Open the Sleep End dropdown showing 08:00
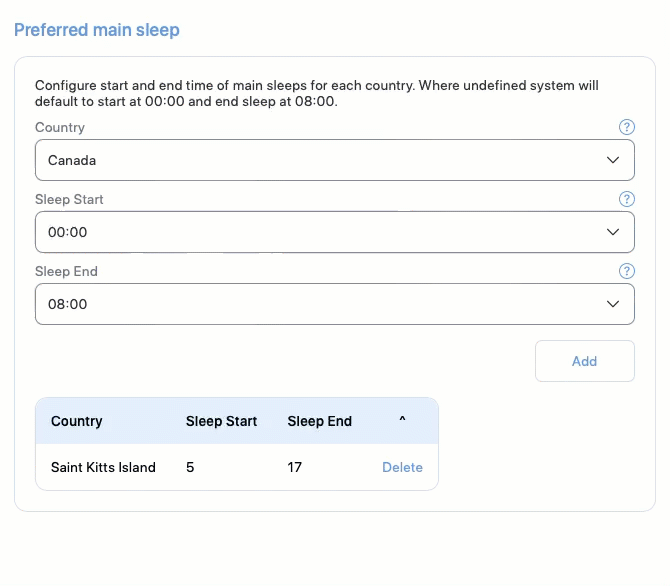Screen dimensions: 670x586 point(335,304)
